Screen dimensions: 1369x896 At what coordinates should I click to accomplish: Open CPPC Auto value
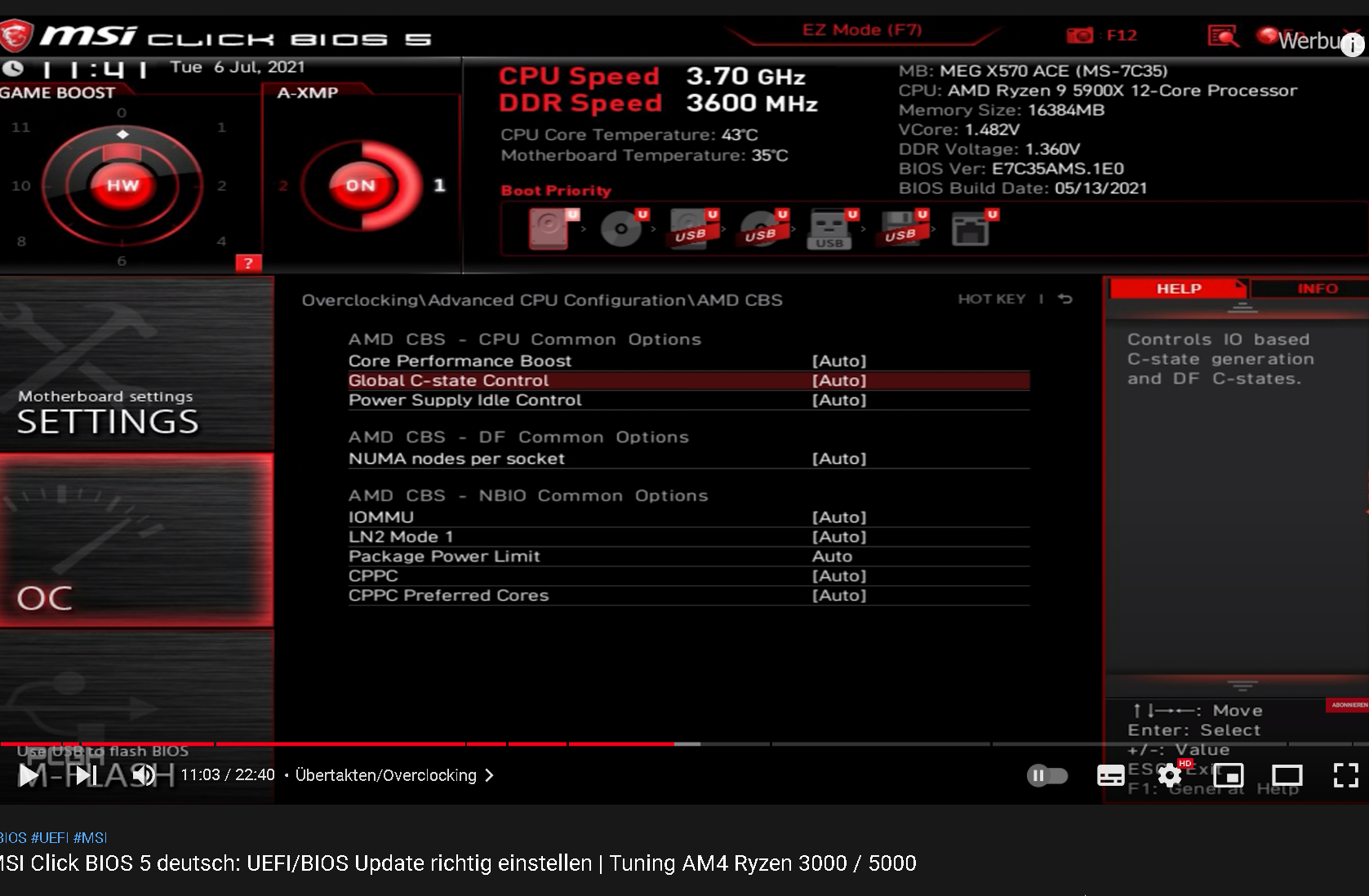839,576
